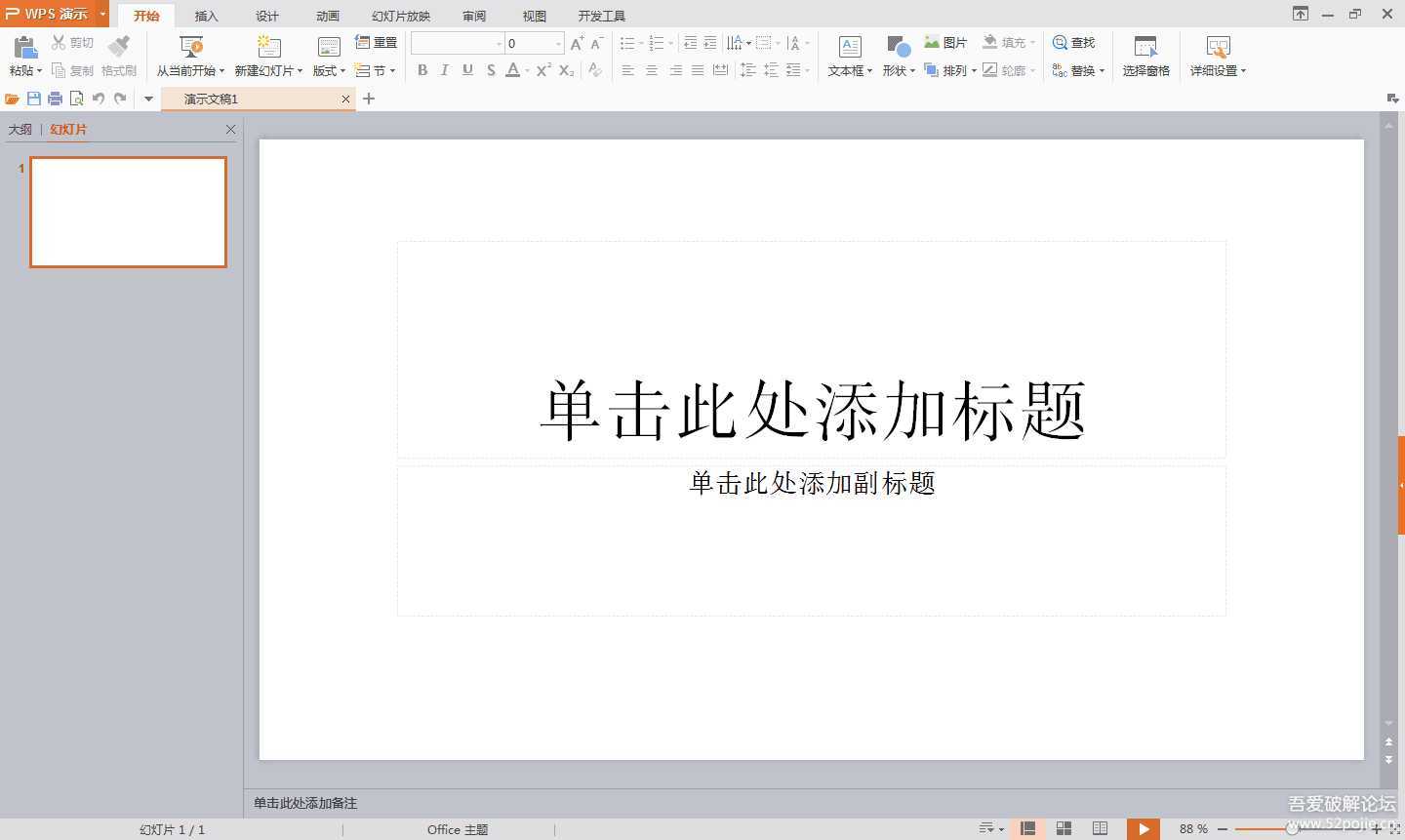Toggle left text alignment
This screenshot has height=840, width=1405.
click(628, 70)
